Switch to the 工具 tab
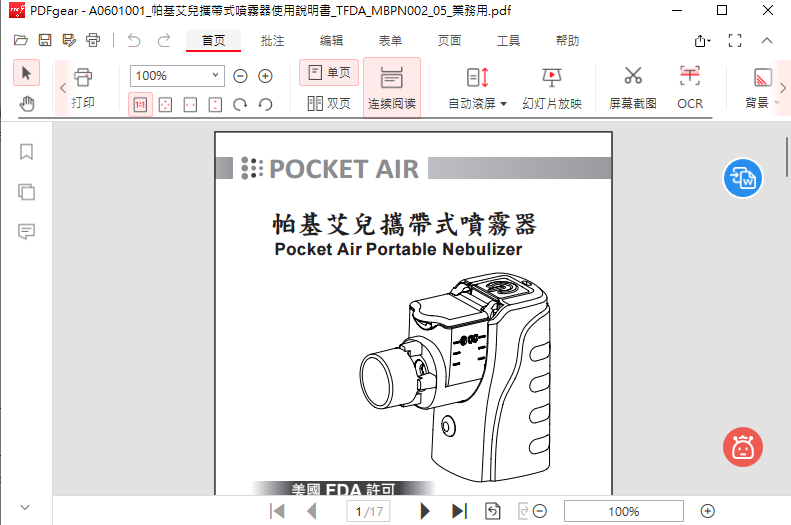 (x=508, y=41)
